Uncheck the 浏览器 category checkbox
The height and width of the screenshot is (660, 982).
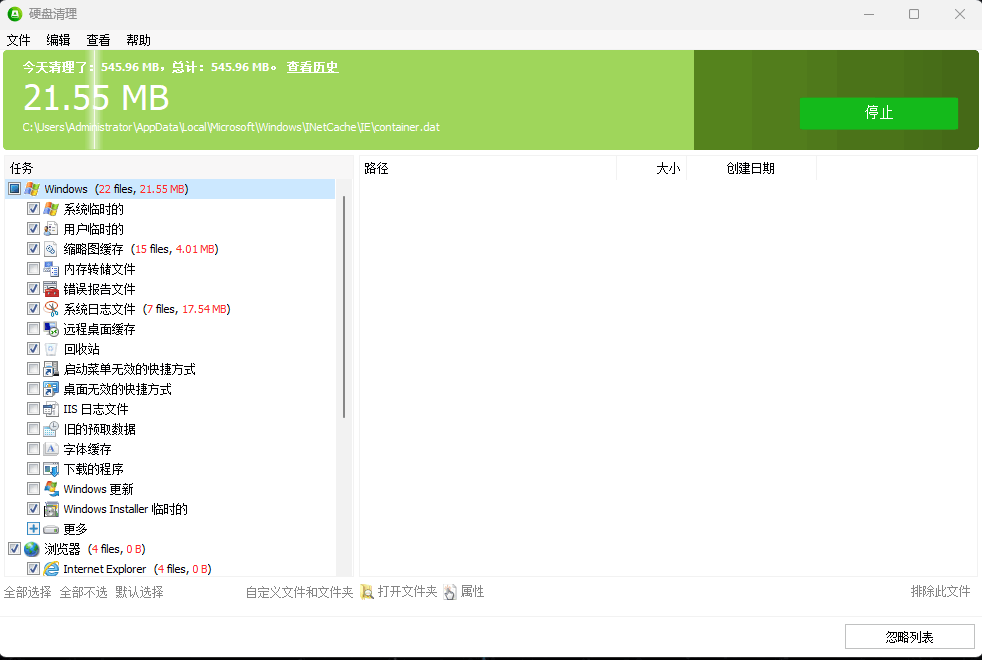coord(14,548)
